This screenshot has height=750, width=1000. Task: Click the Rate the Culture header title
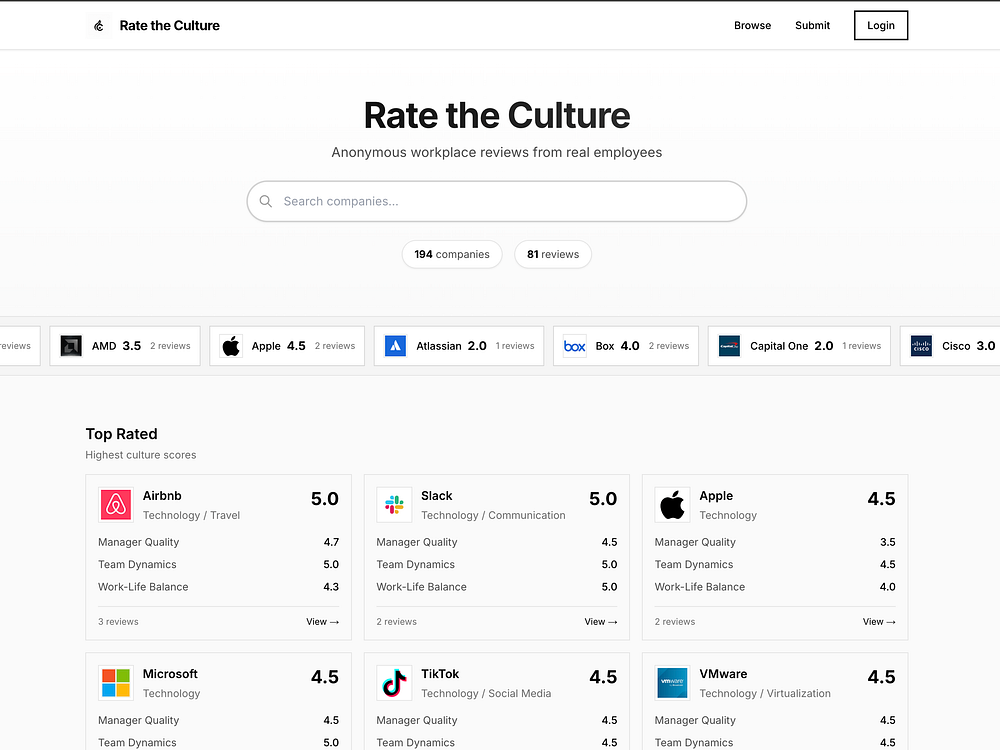[170, 26]
